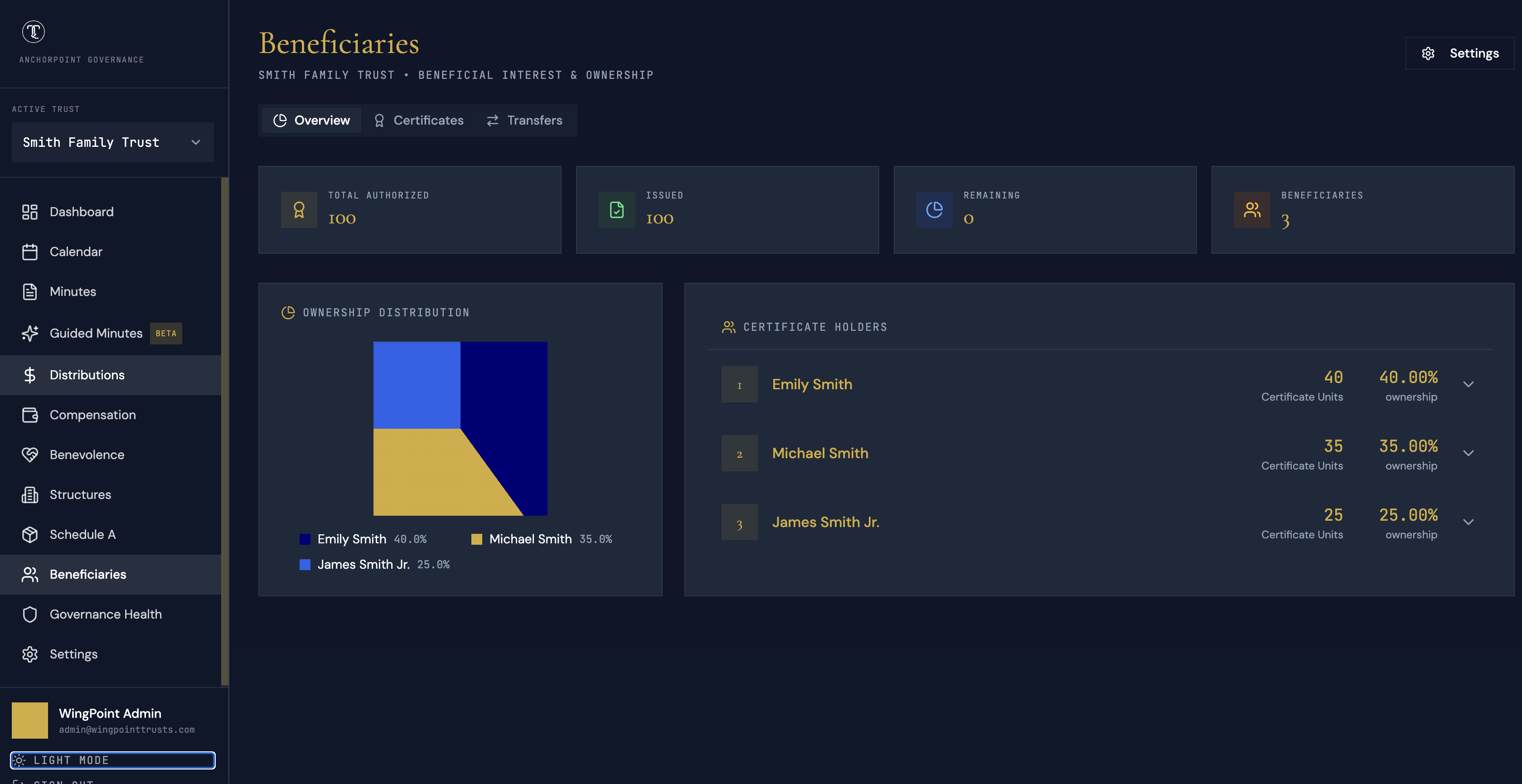Click the Guided Minutes sparkle icon

coord(29,333)
